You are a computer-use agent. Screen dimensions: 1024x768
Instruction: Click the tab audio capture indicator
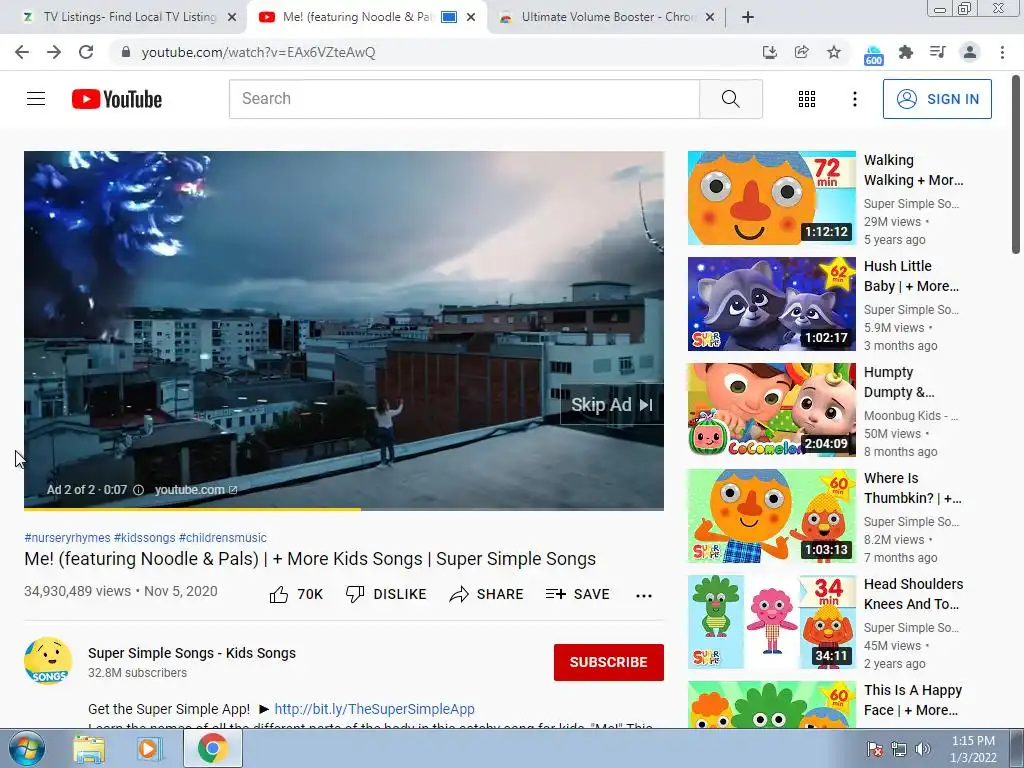449,17
